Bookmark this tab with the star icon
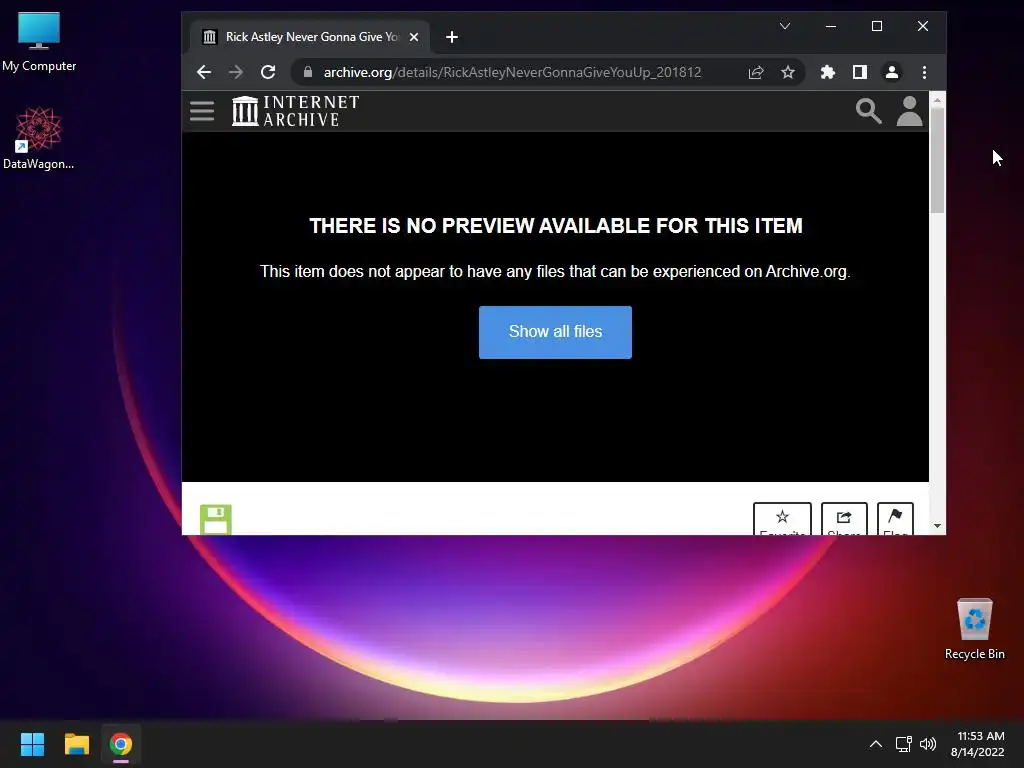Viewport: 1024px width, 768px height. pyautogui.click(x=788, y=72)
